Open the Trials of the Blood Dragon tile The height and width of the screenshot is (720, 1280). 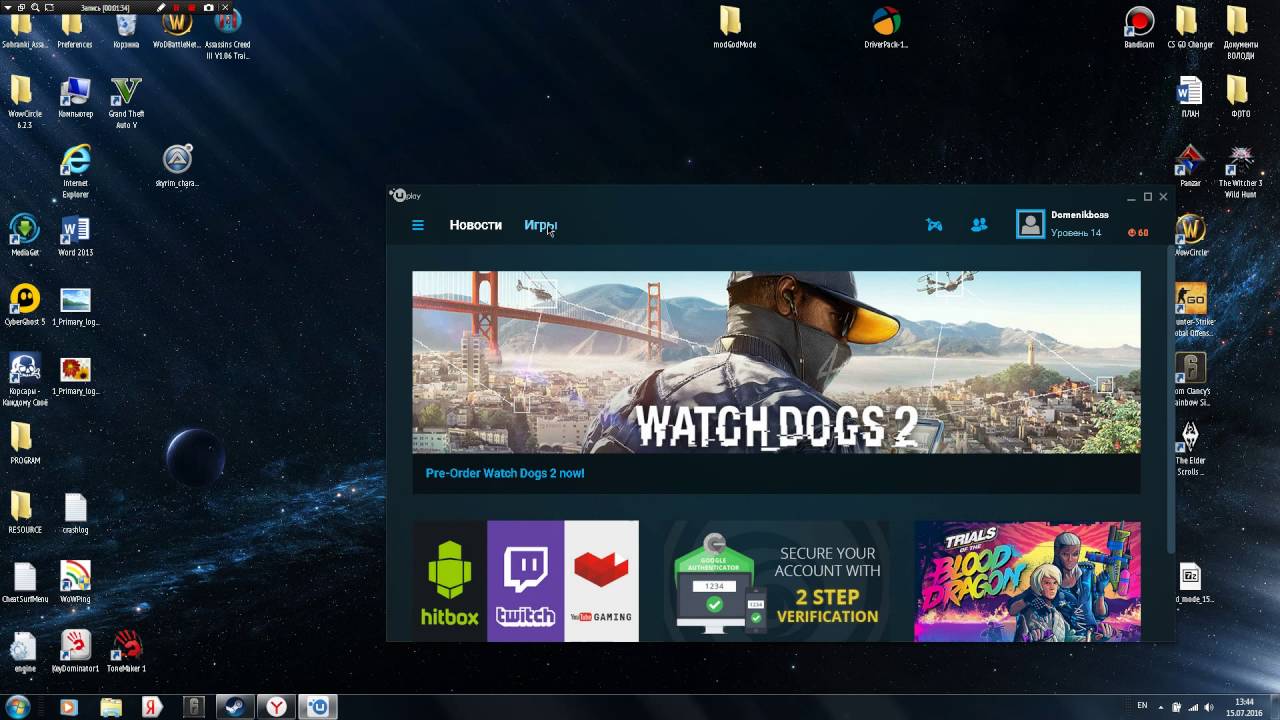[1027, 580]
